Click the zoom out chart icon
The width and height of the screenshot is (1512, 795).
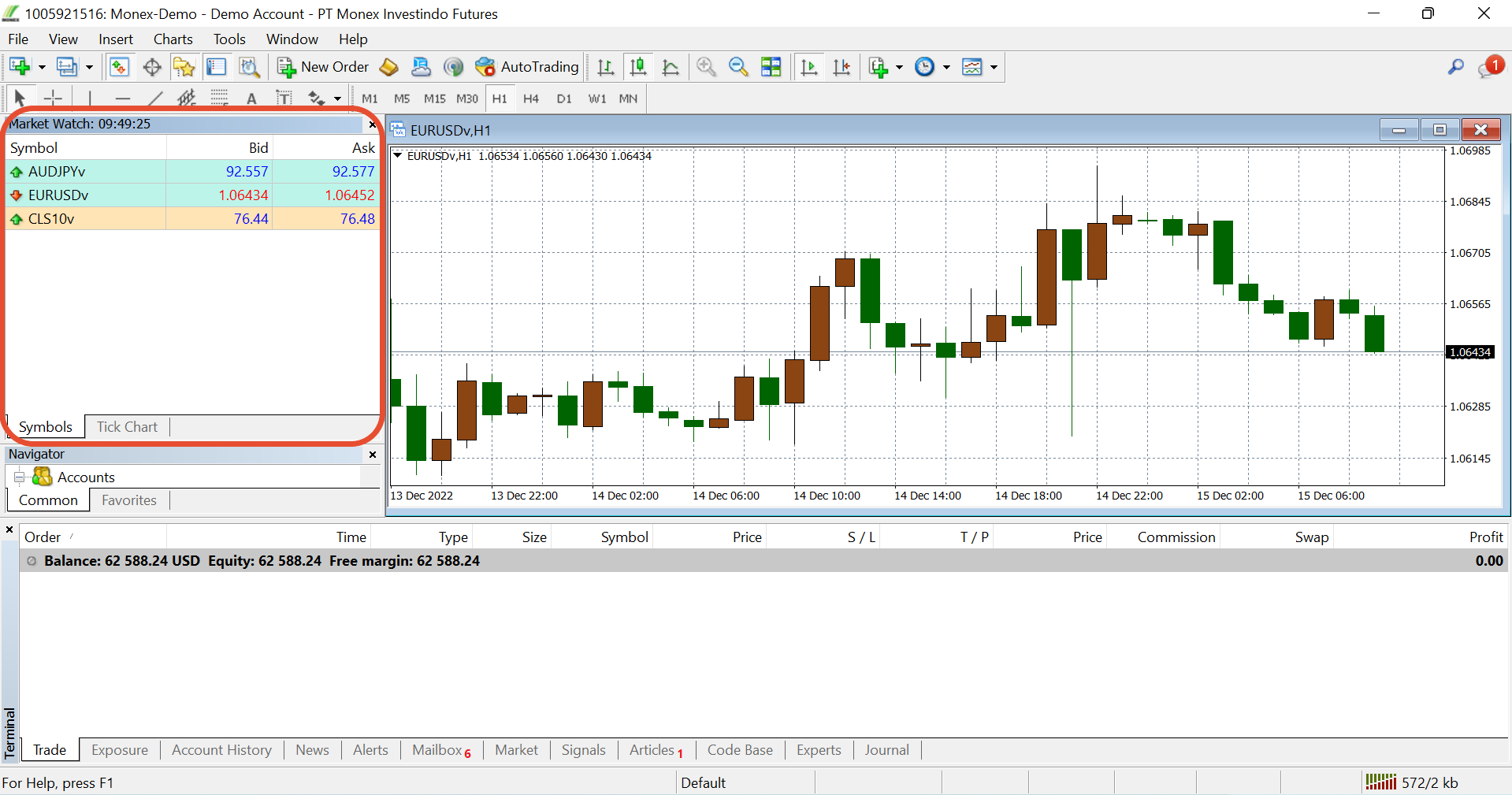coord(738,67)
